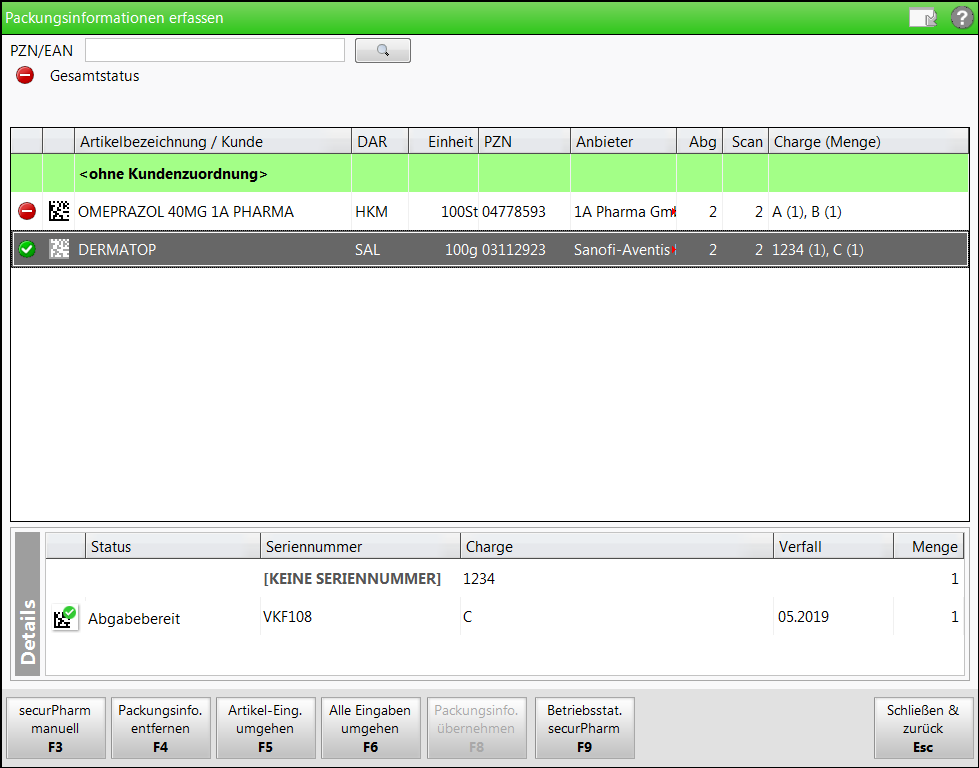Image resolution: width=979 pixels, height=768 pixels.
Task: Click the Einheit column header
Action: pos(444,142)
